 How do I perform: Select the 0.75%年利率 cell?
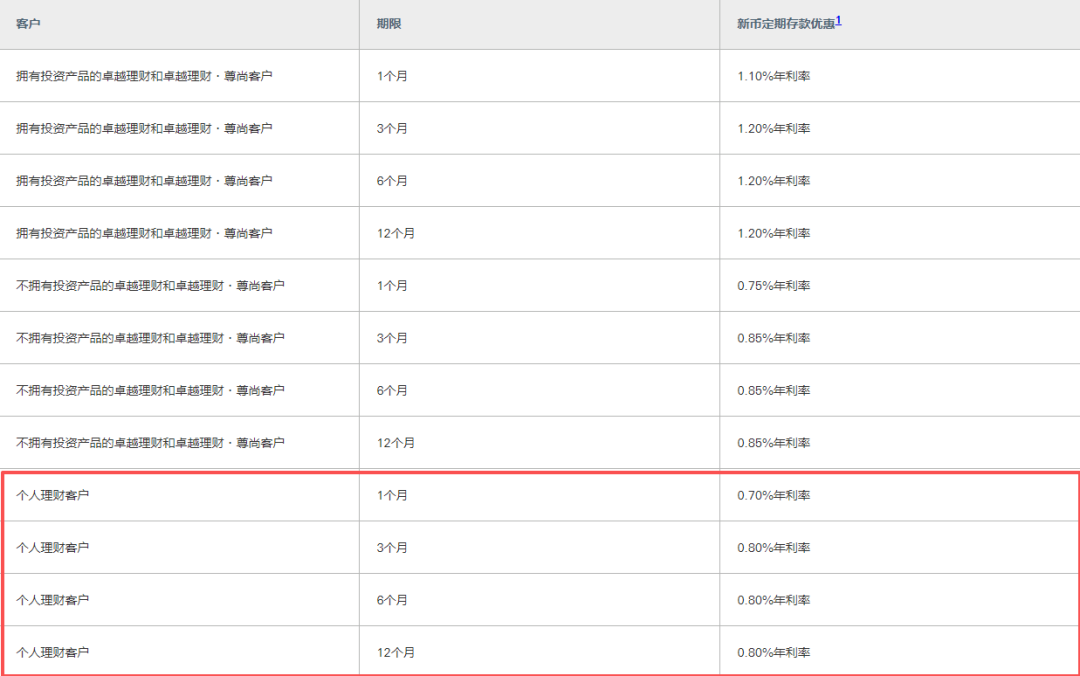click(x=773, y=286)
